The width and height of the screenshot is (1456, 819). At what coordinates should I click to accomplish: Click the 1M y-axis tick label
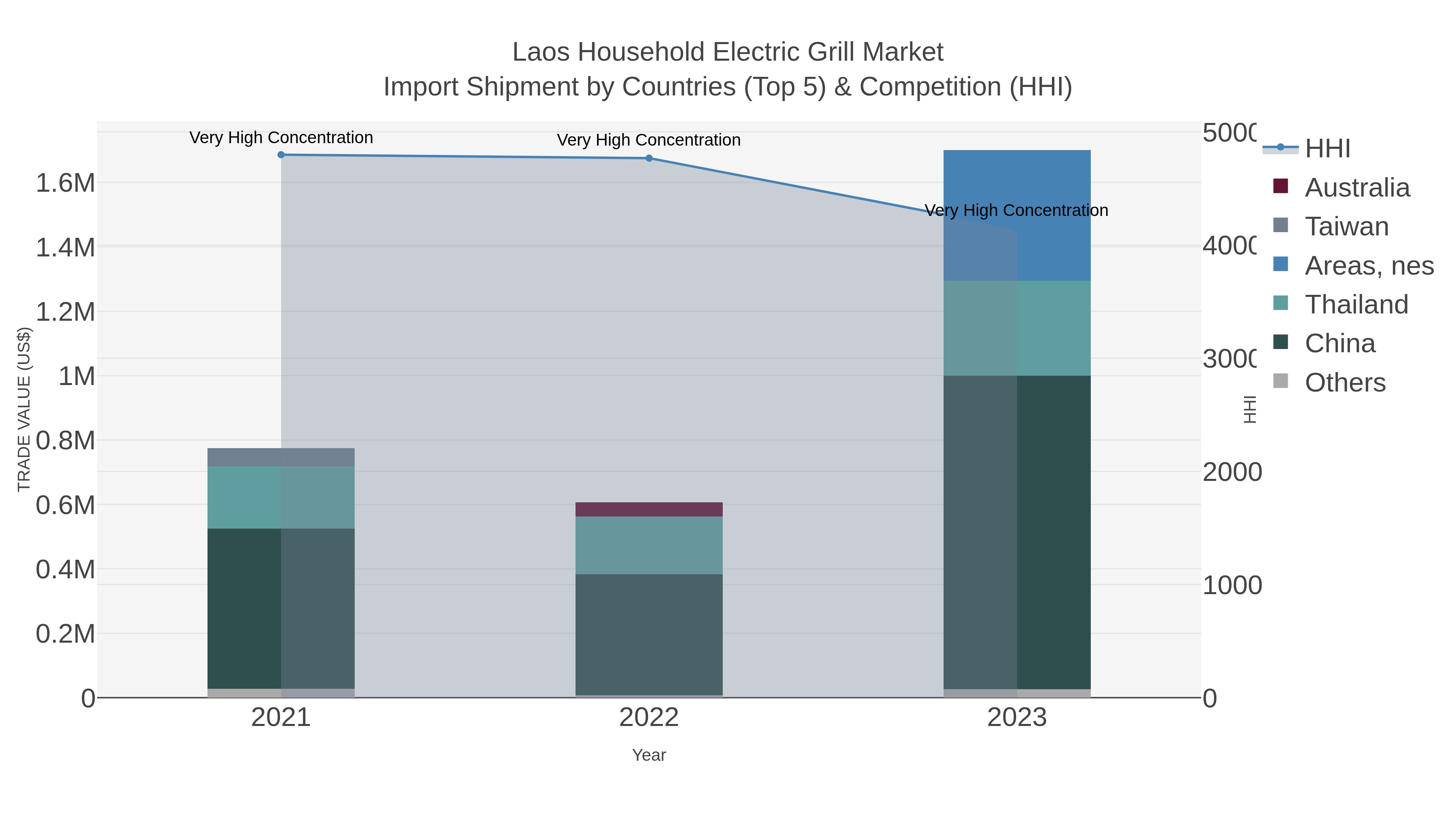click(77, 376)
